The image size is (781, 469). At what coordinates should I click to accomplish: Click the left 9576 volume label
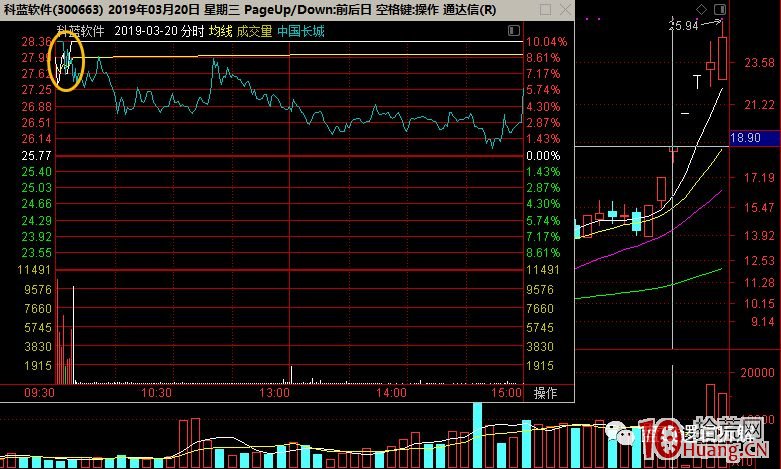pos(37,289)
